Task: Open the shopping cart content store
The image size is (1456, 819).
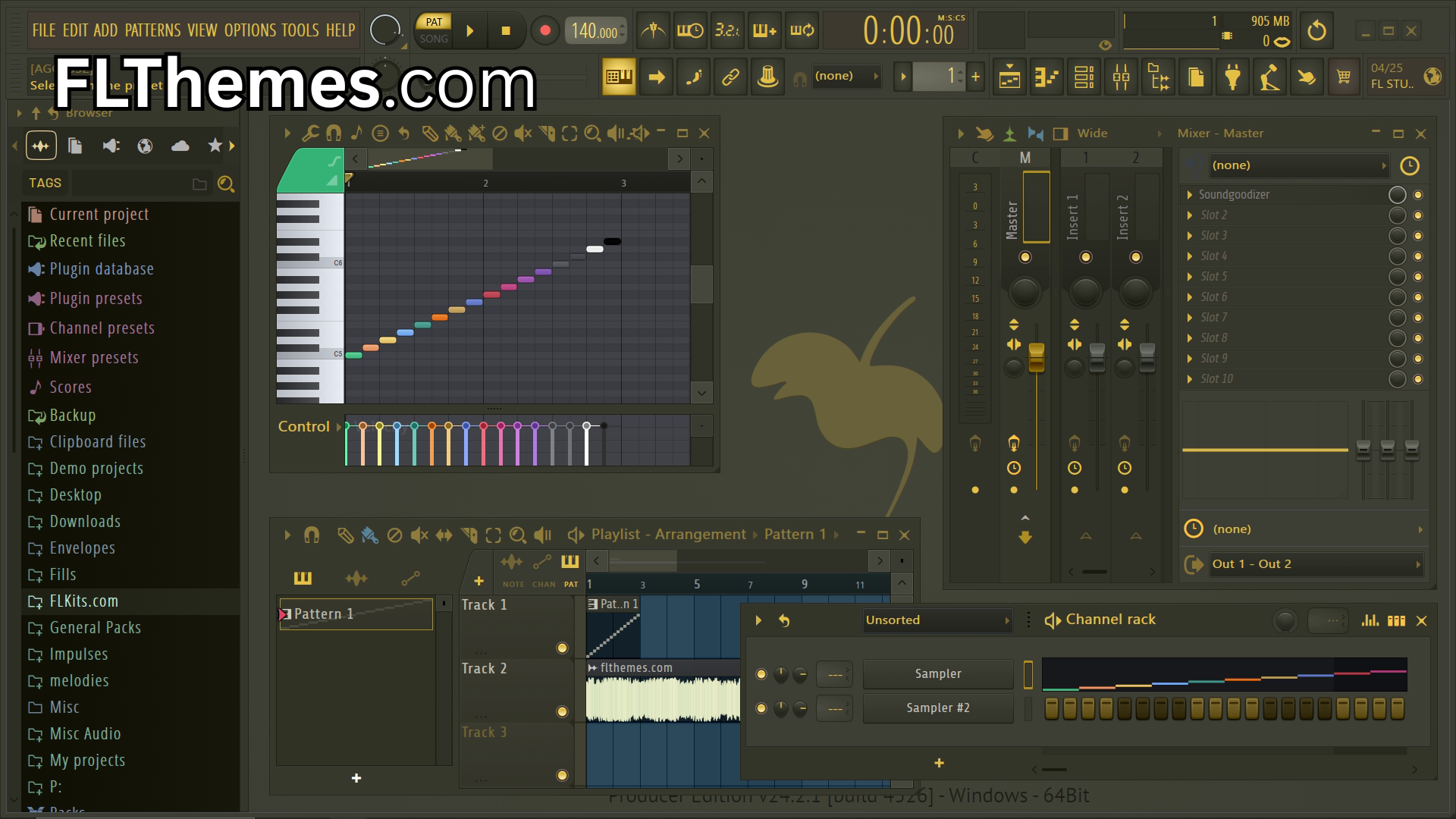Action: [x=1344, y=77]
